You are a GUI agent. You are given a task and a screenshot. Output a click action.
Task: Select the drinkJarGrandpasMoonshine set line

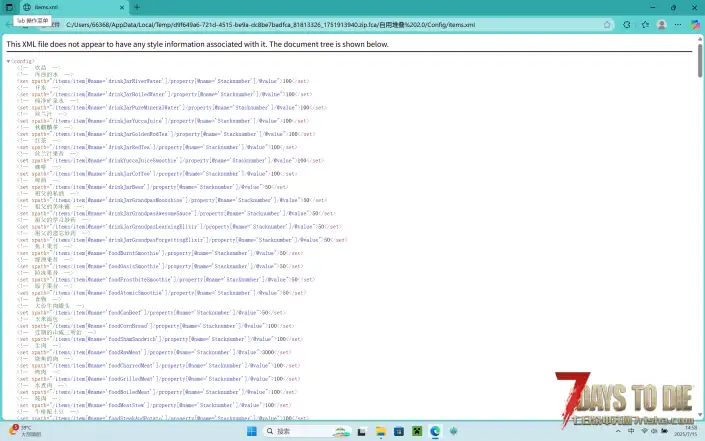pyautogui.click(x=172, y=200)
